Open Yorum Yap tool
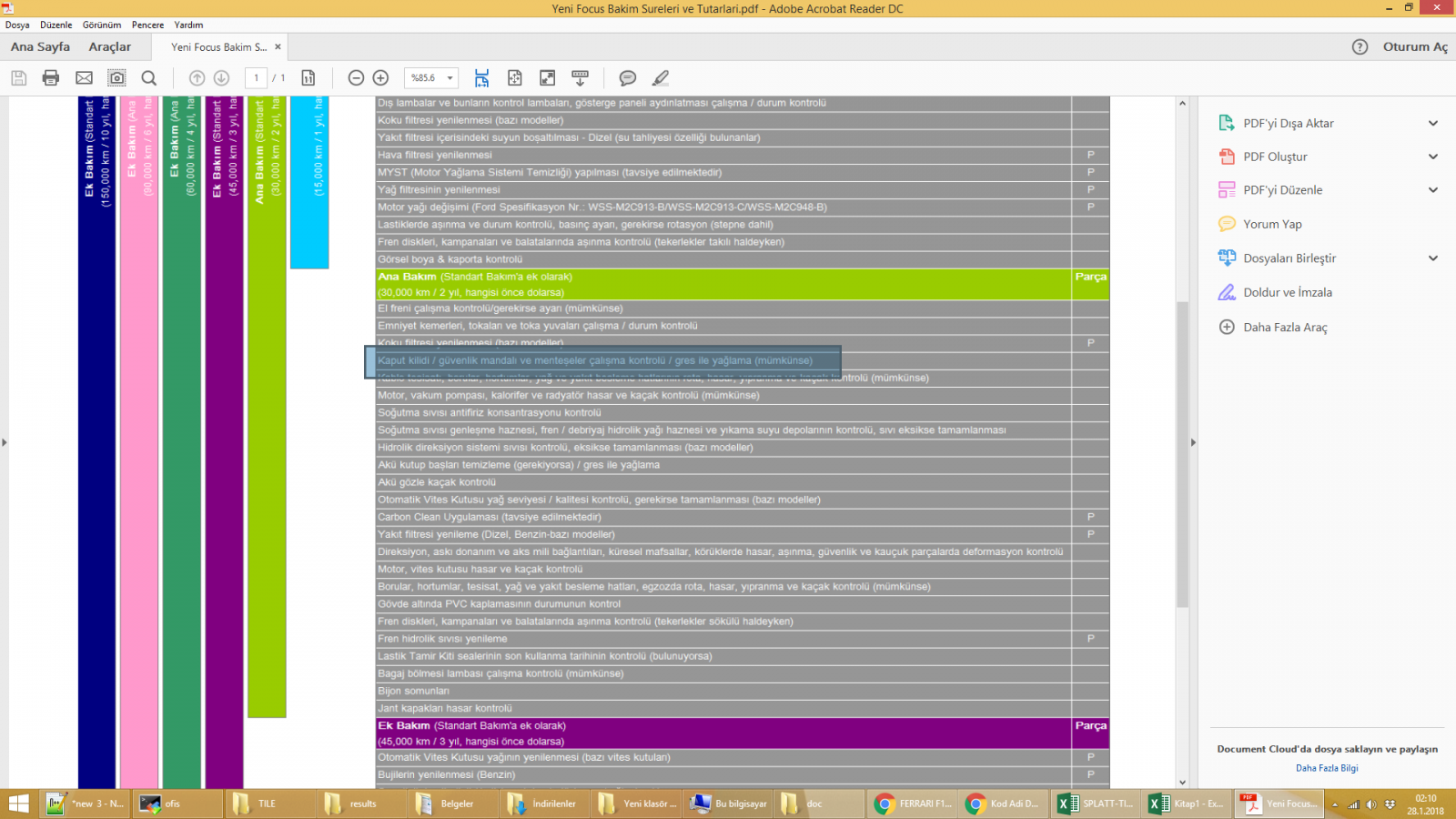 pos(1272,224)
